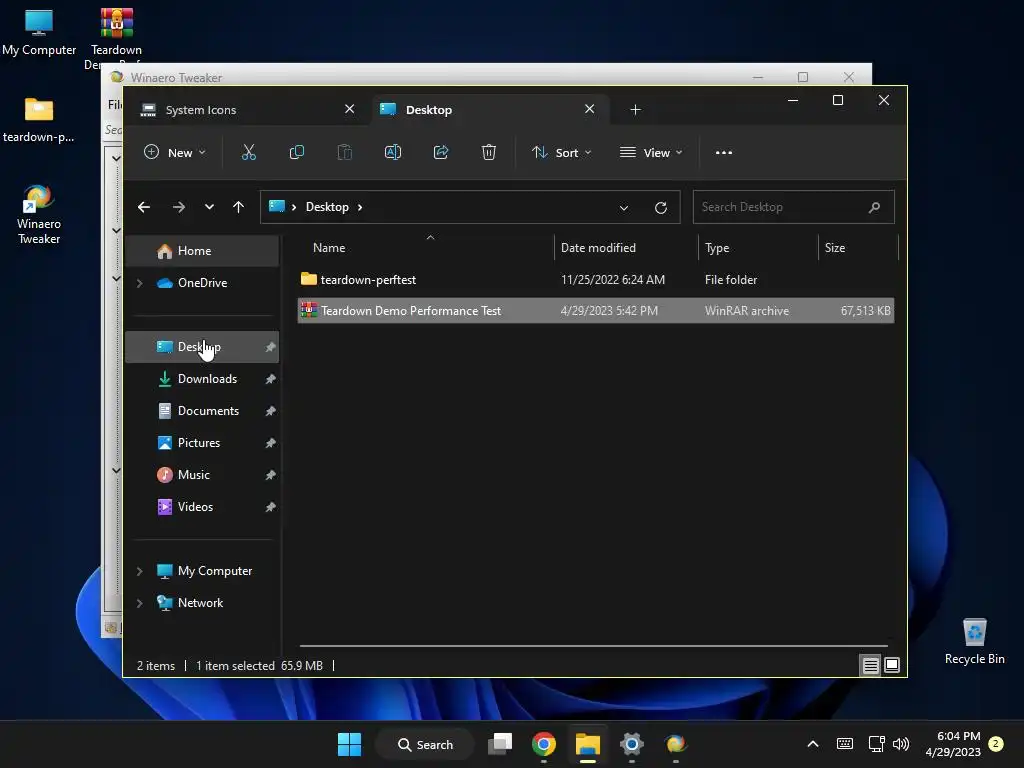Expand the OneDrive tree node
The image size is (1024, 768).
(139, 283)
